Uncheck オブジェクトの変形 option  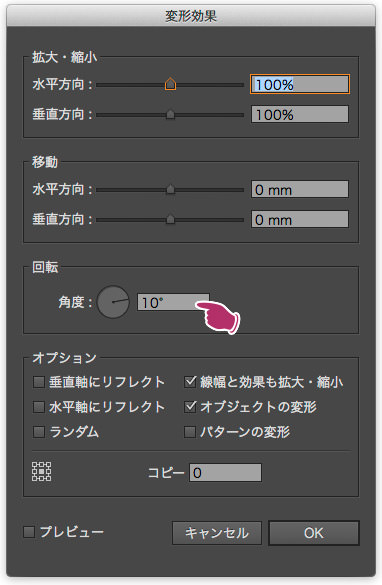tap(190, 406)
